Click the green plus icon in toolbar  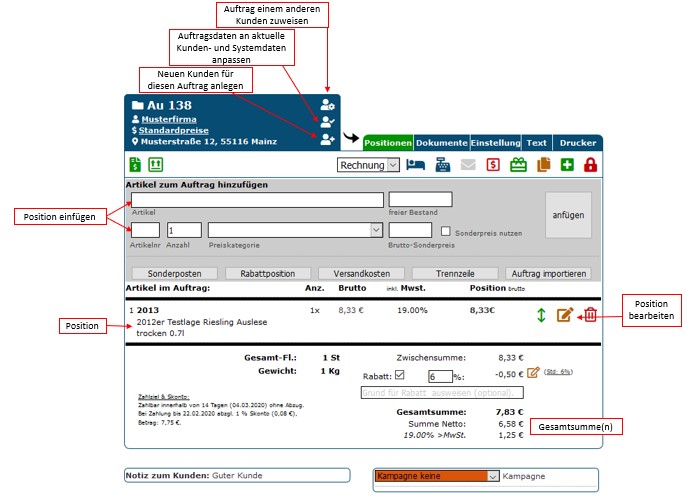click(x=567, y=165)
